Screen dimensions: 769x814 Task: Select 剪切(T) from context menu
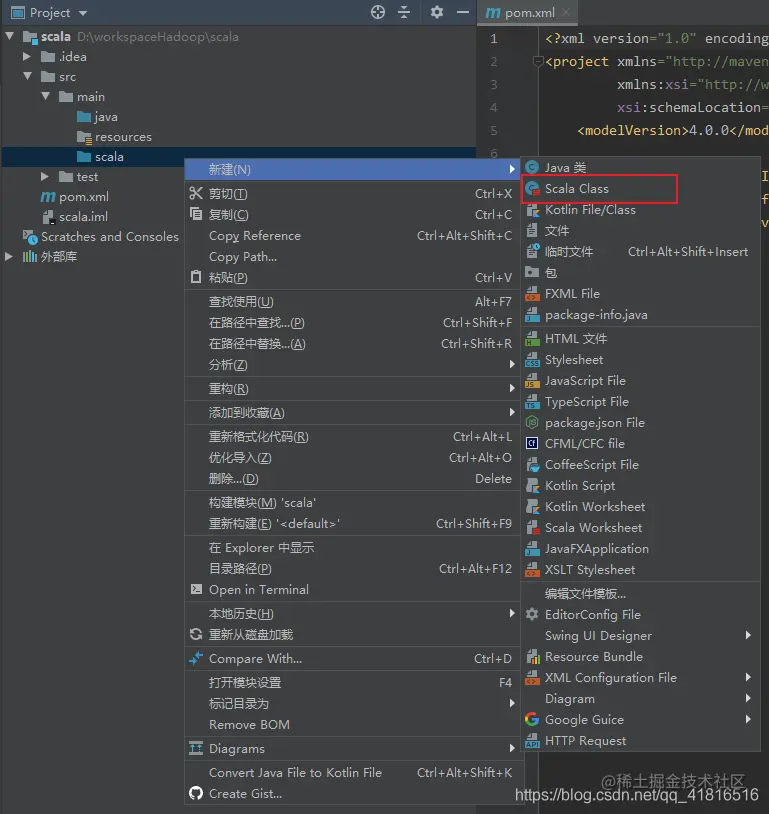click(x=352, y=194)
